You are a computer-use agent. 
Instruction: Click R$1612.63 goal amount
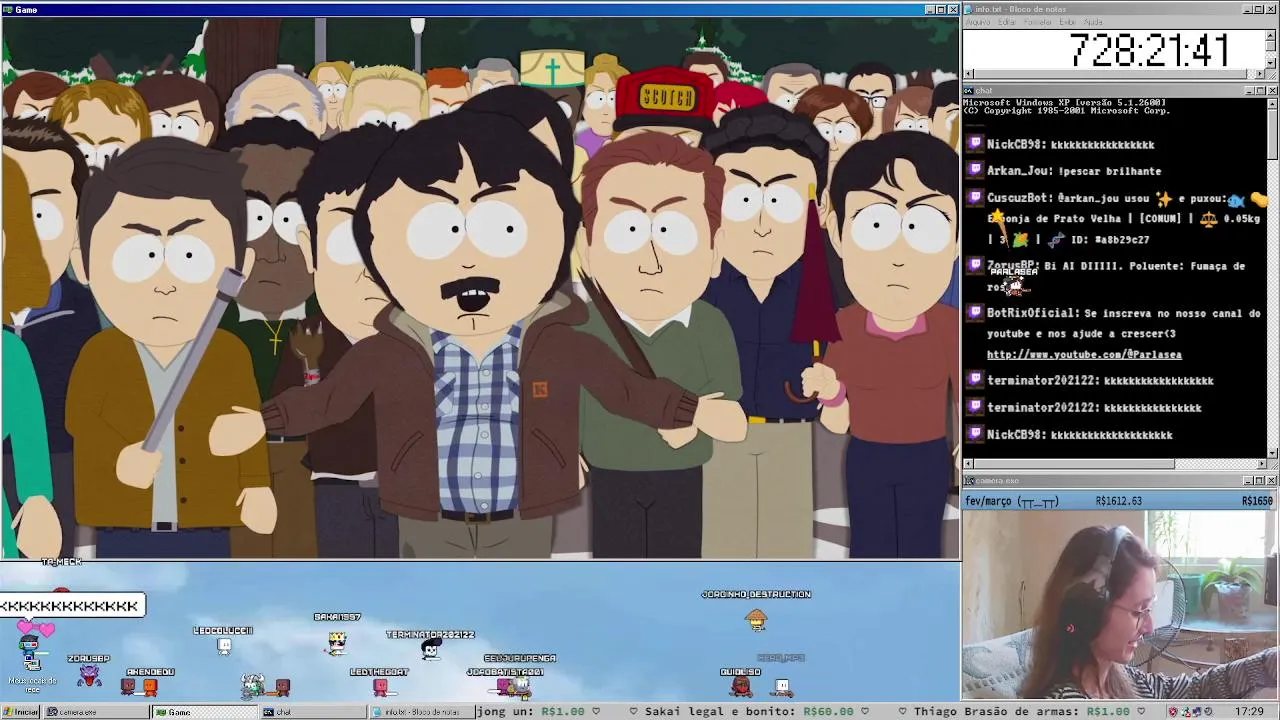[1118, 501]
